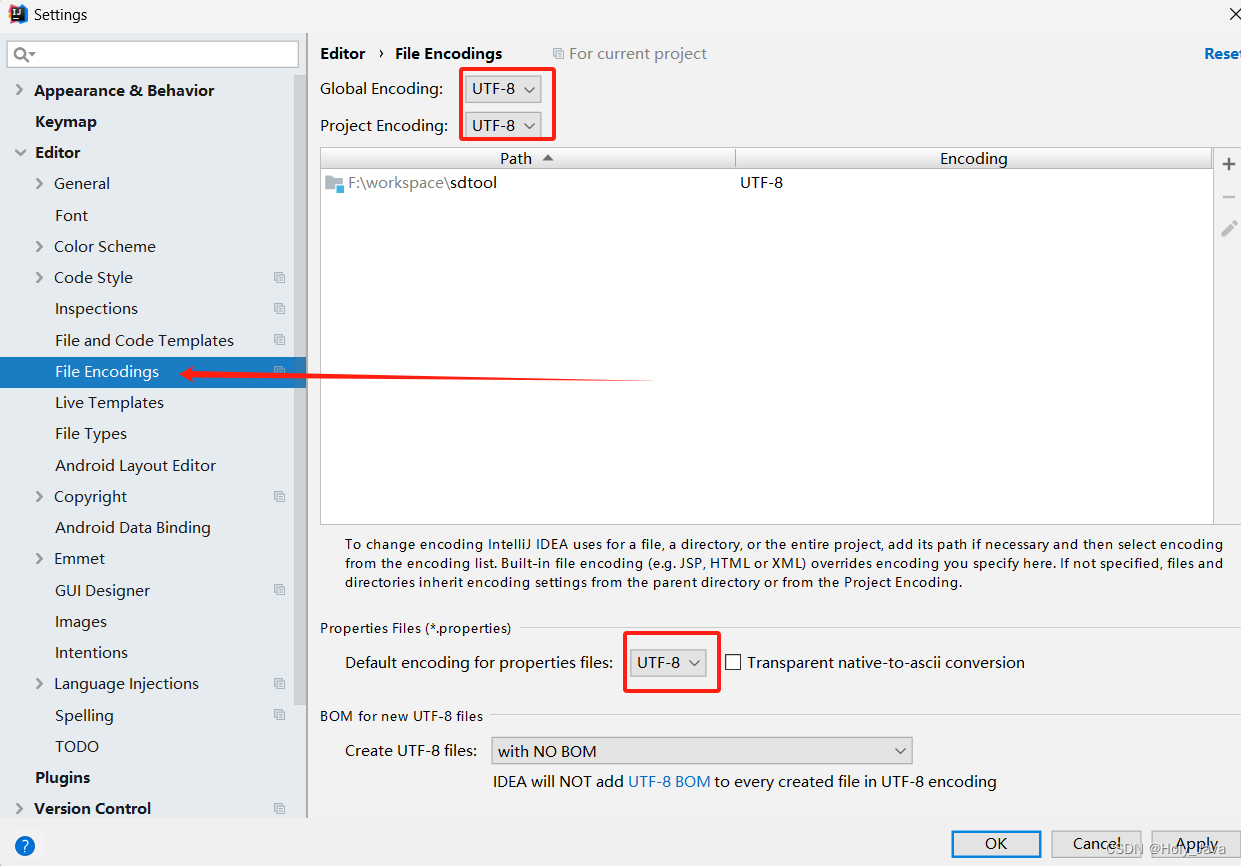Click the IntelliJ logo in title bar

tap(17, 14)
